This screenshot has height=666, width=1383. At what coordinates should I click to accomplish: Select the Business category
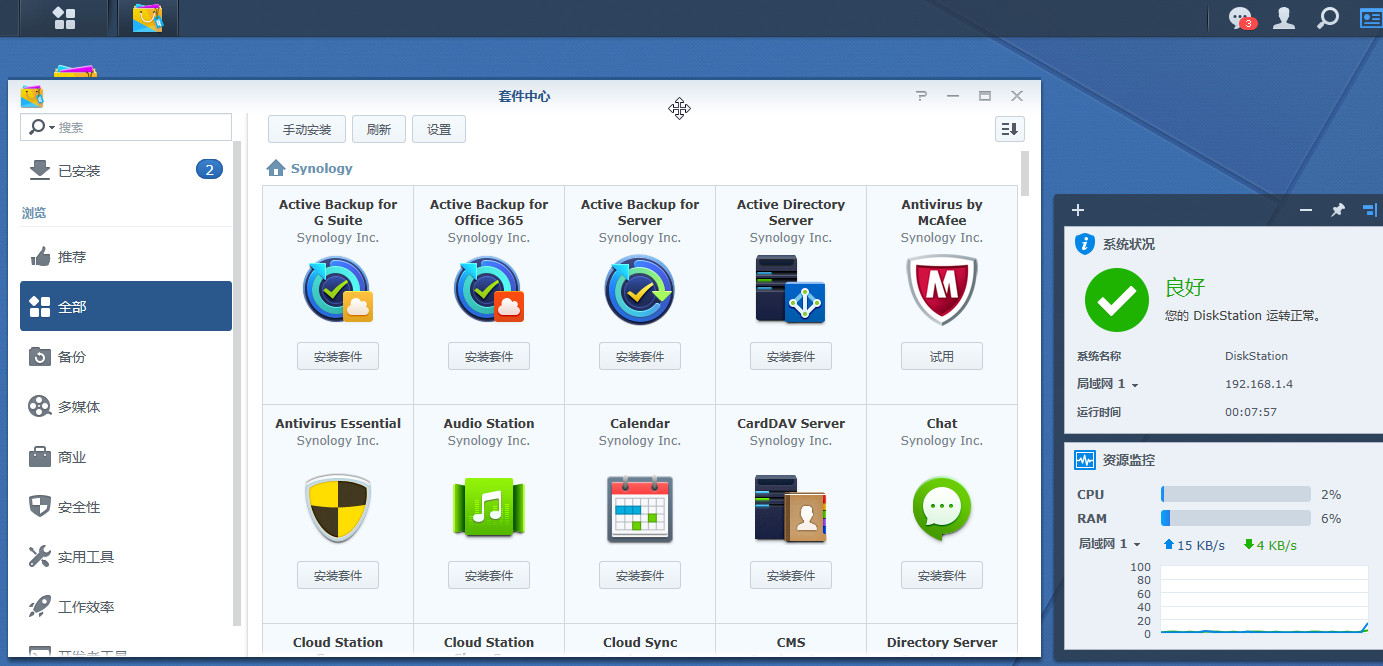coord(126,456)
